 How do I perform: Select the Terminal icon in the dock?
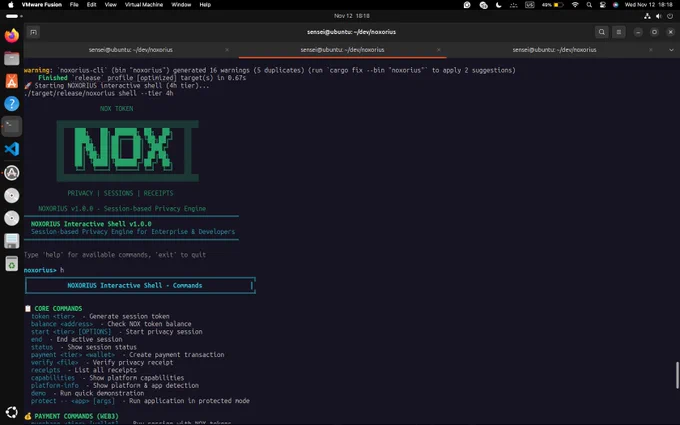12,126
